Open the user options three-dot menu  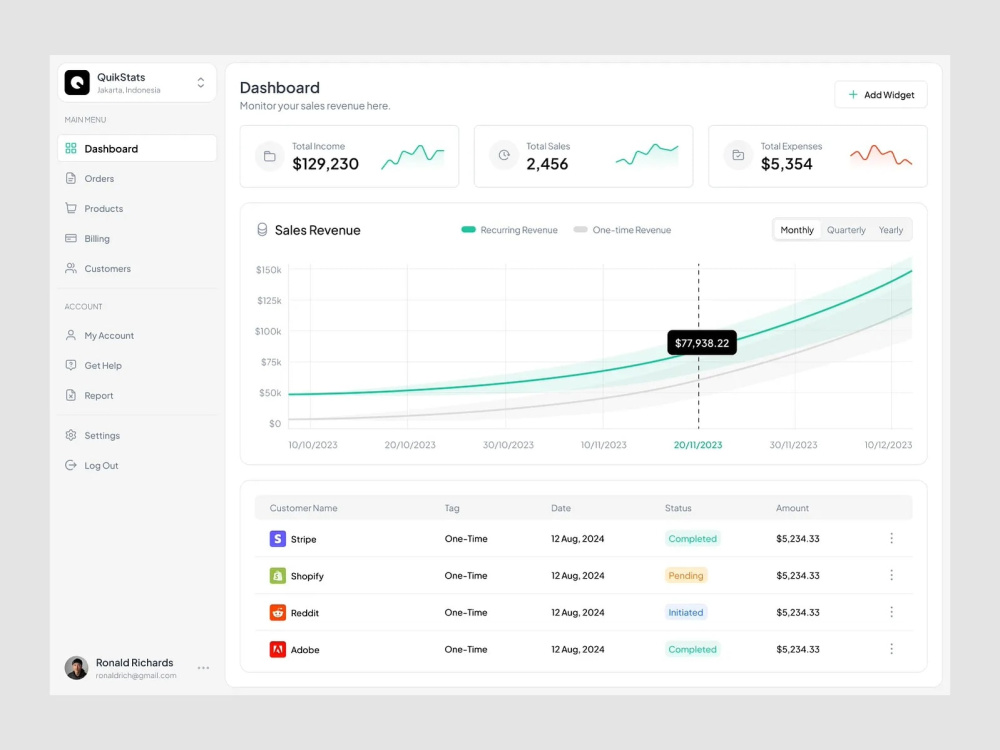[203, 668]
